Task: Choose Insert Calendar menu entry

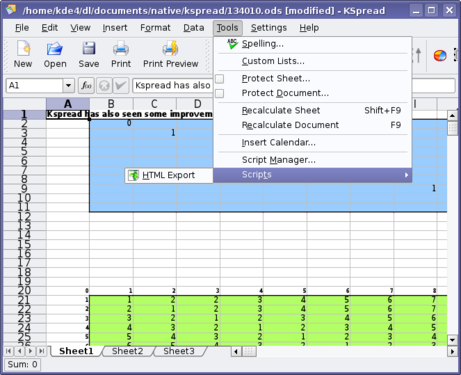Action: (312, 143)
